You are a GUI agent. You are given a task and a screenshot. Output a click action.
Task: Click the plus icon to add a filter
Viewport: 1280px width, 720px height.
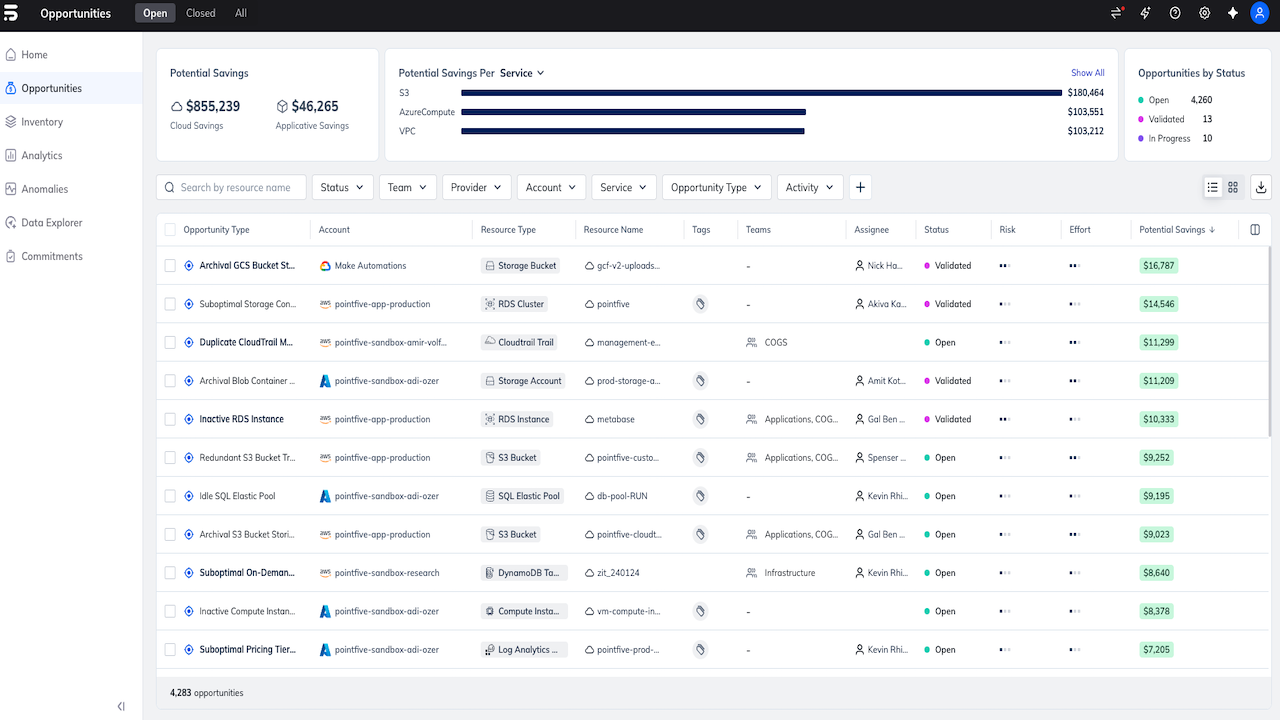[860, 187]
